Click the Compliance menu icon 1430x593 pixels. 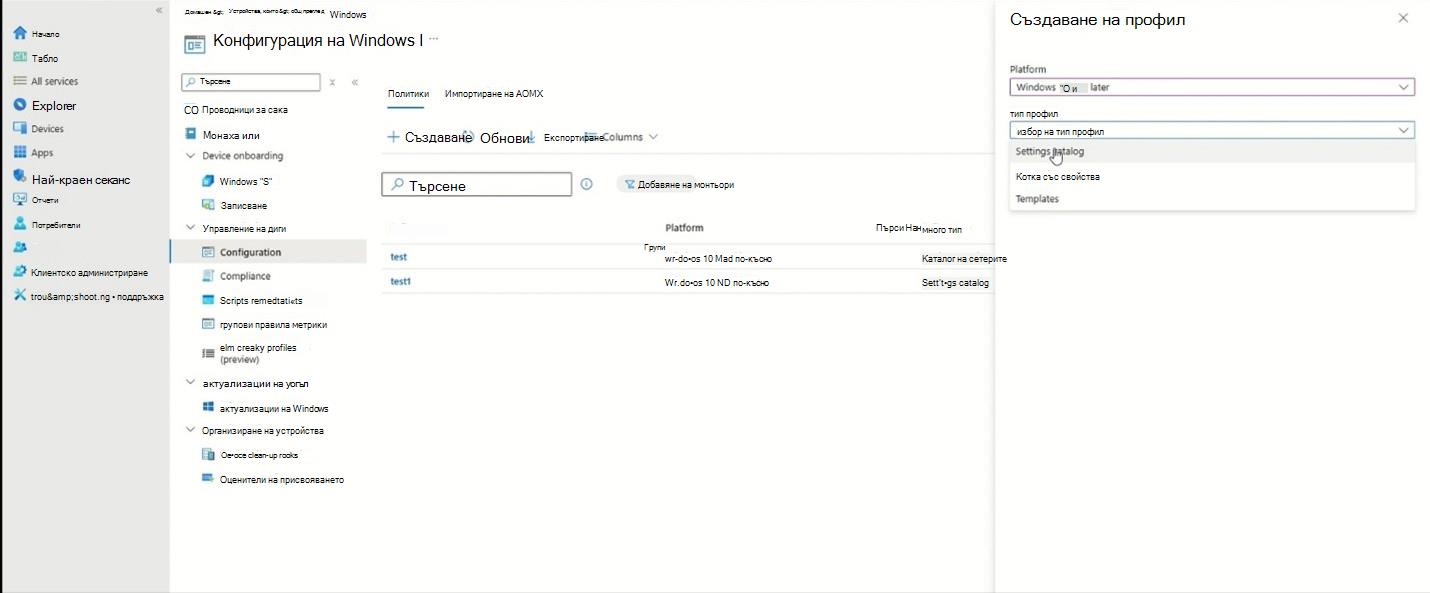(208, 276)
